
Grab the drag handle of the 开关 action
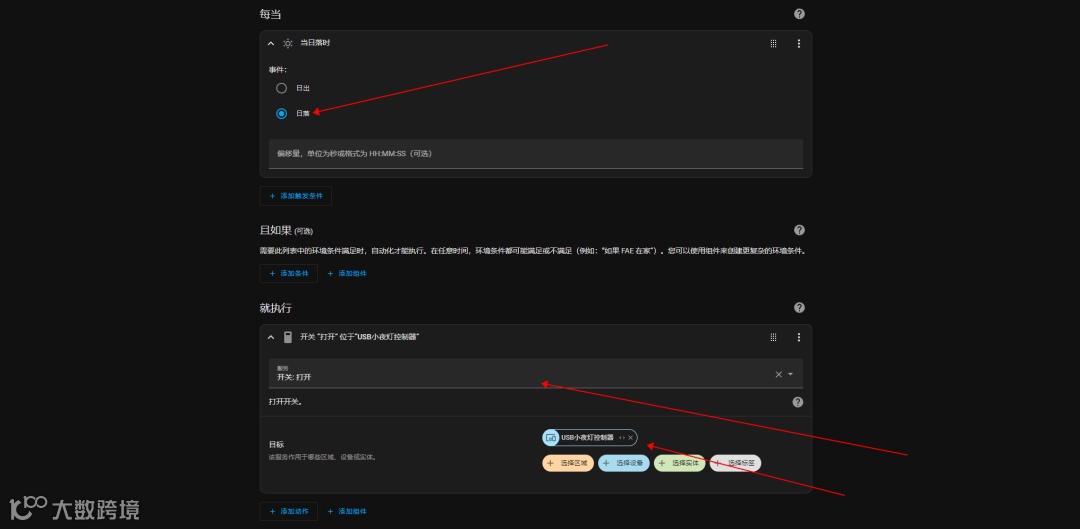coord(773,338)
